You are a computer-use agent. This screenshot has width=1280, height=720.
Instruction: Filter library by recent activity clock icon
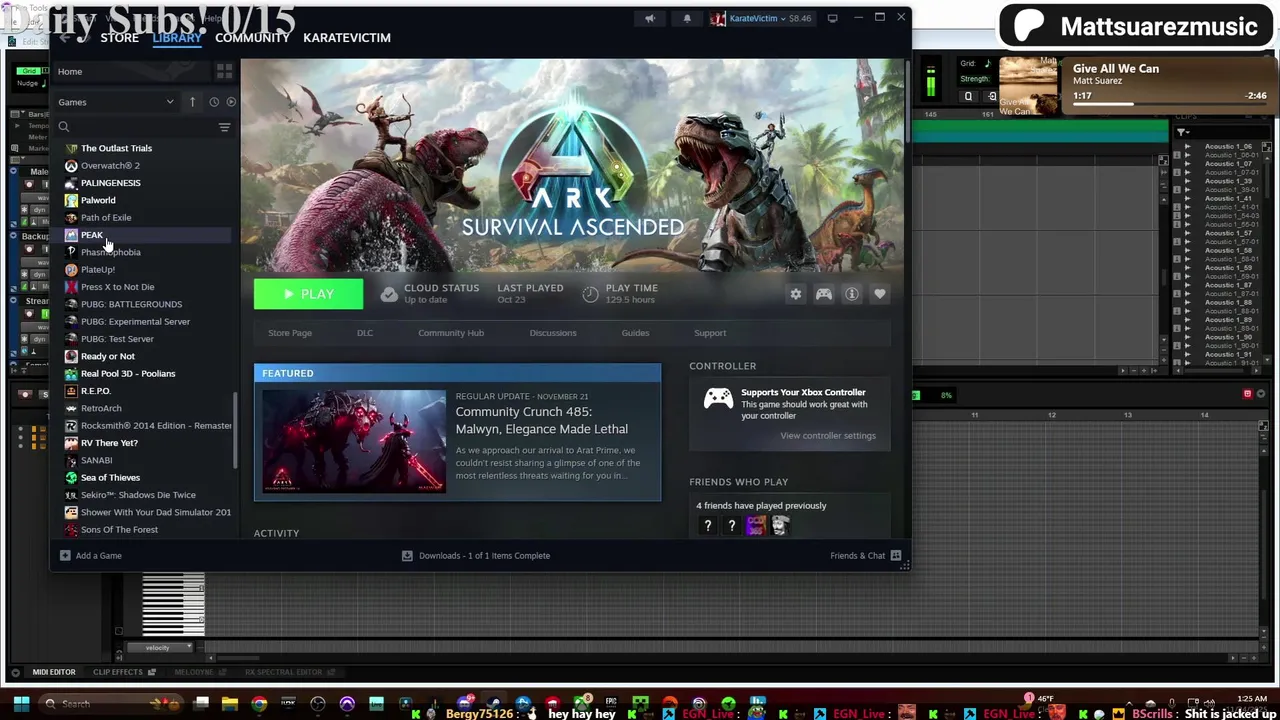[x=214, y=102]
